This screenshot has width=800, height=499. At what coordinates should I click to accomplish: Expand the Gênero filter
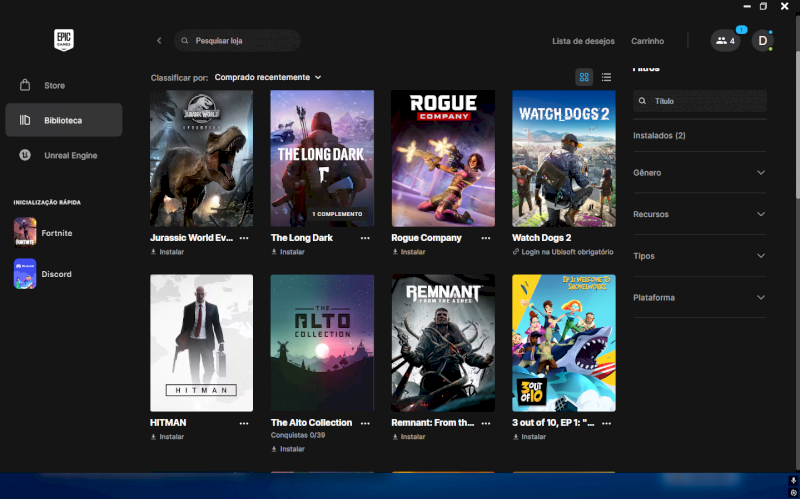699,172
